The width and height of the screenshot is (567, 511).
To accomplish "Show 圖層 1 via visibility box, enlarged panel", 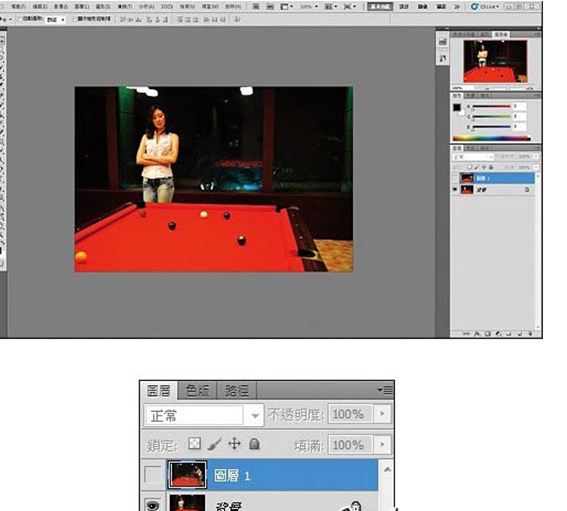I will click(153, 474).
